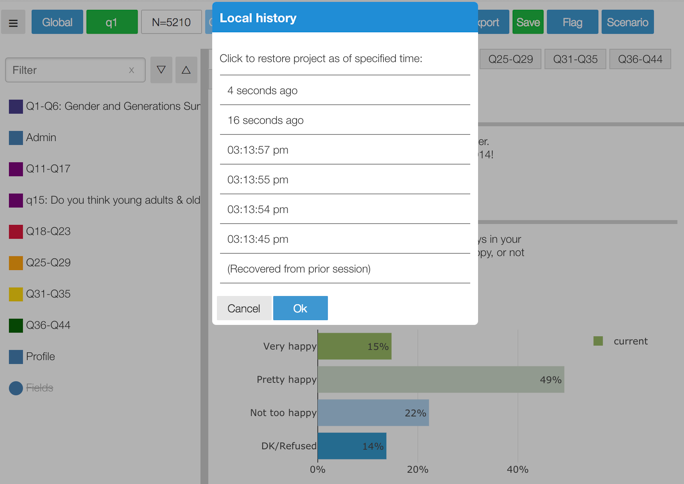Click the filter down-triangle sort icon
The width and height of the screenshot is (684, 484).
pyautogui.click(x=161, y=70)
